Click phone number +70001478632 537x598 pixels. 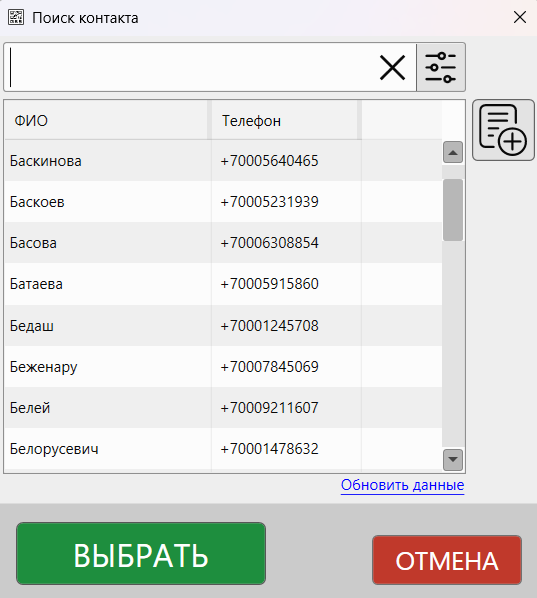(269, 449)
